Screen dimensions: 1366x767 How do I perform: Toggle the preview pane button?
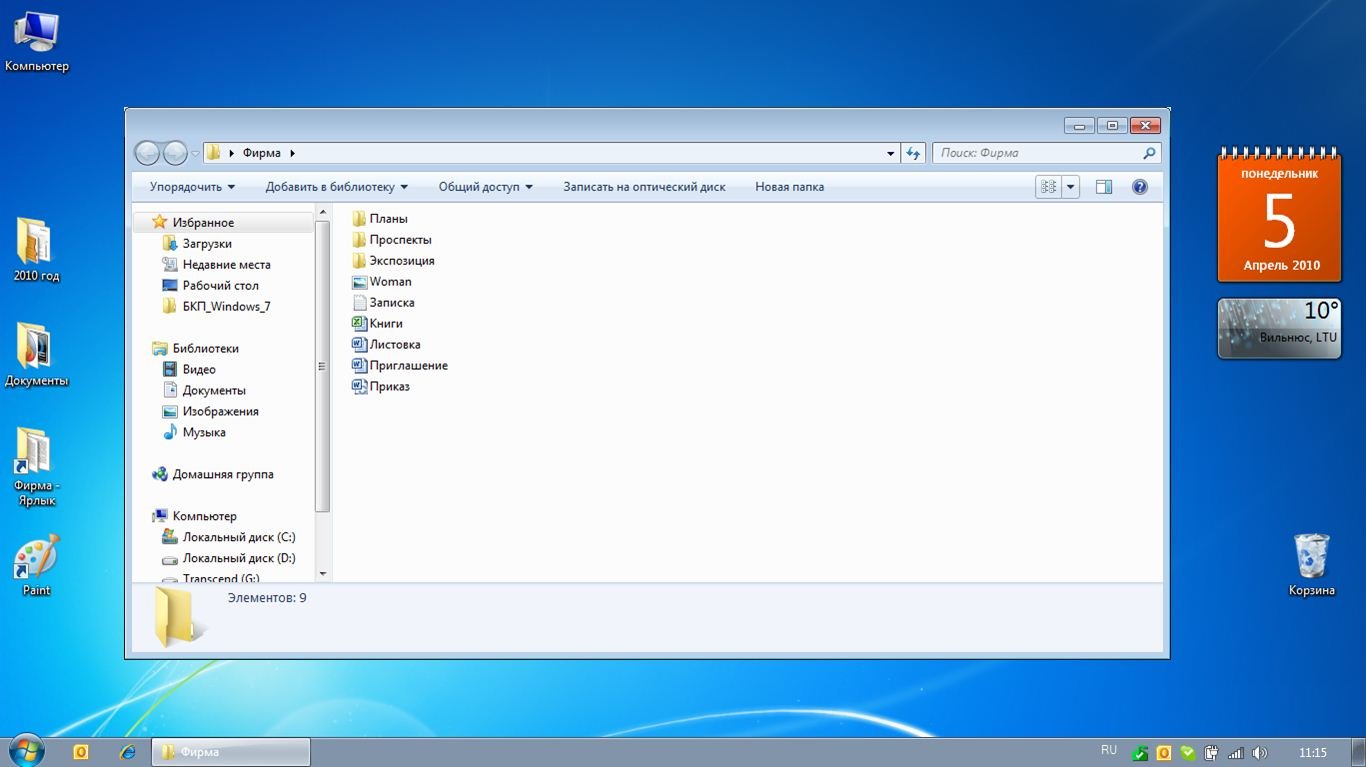1104,187
